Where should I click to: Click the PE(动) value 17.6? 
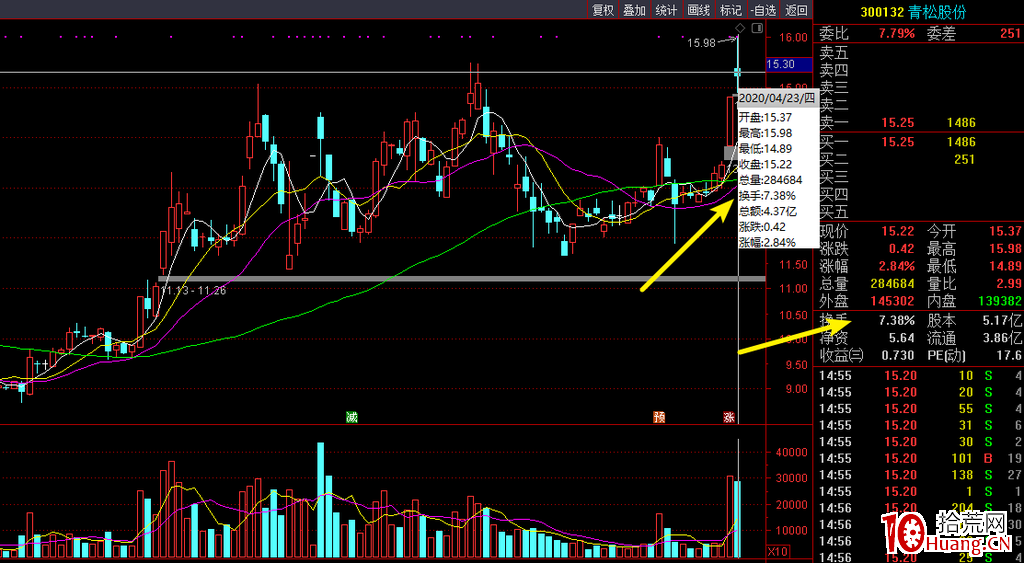point(1010,356)
